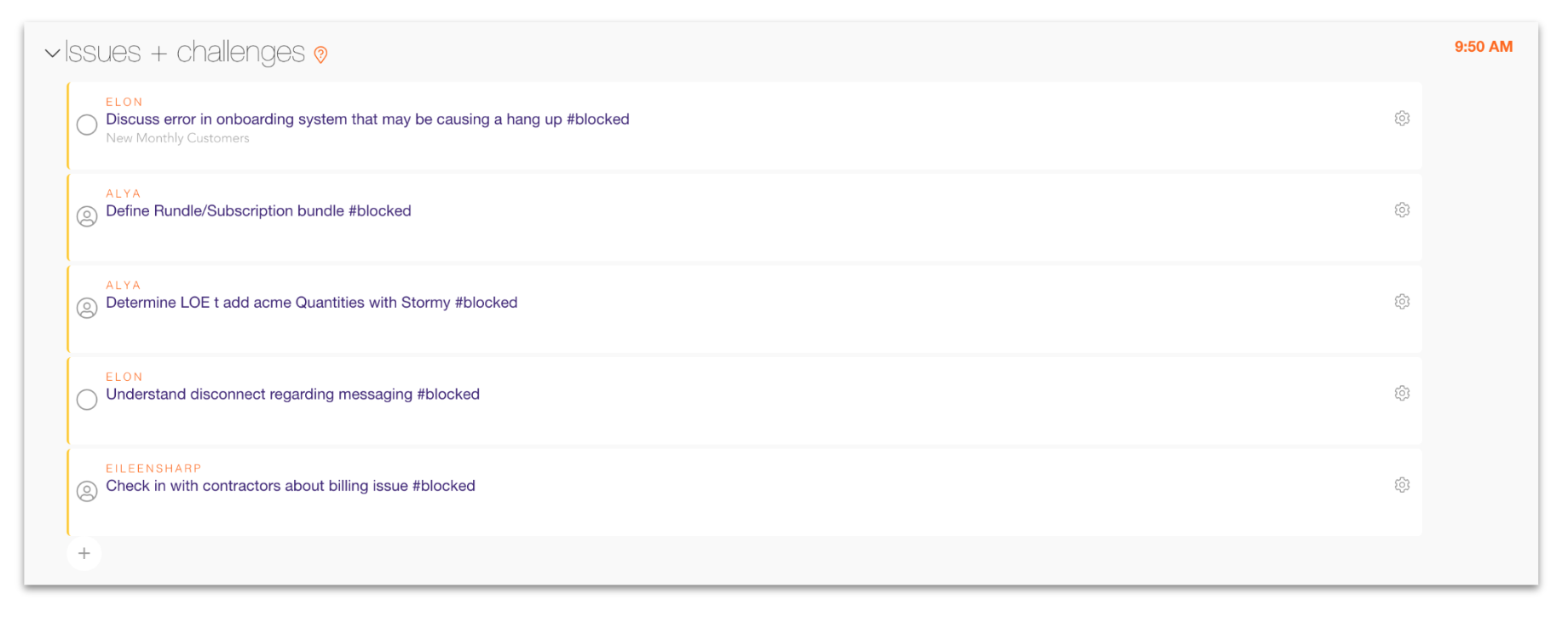Collapse the Issues + challenges section
The image size is (1568, 617).
[52, 53]
